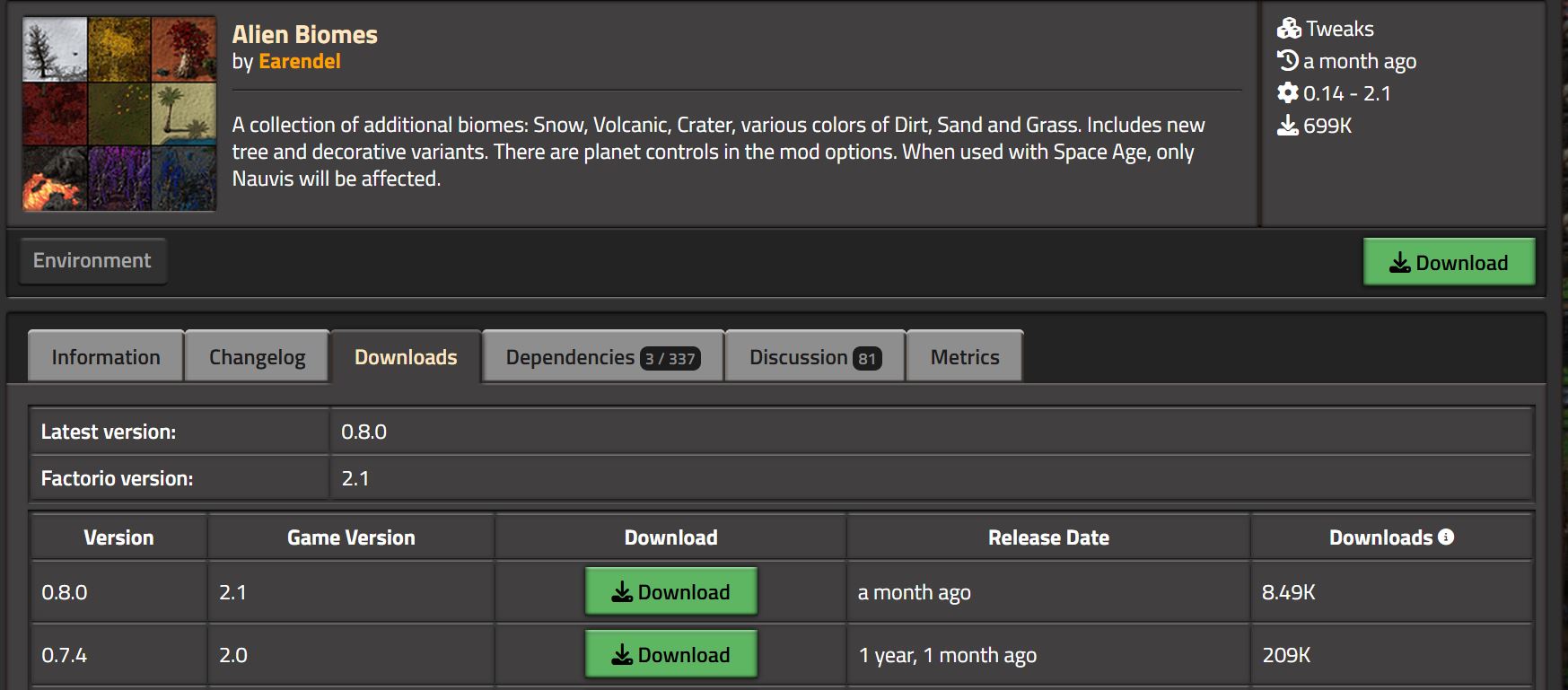Viewport: 1568px width, 690px height.
Task: Click game version 2.0 in the 0.7.4 row
Action: pos(233,655)
